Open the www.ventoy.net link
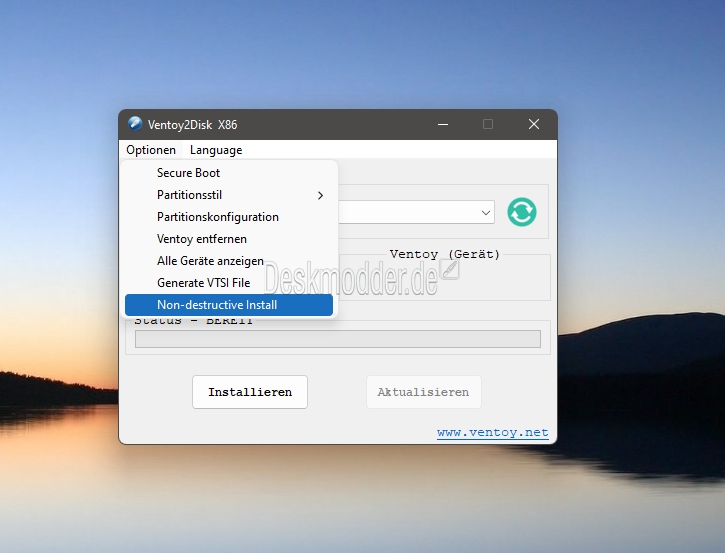Image resolution: width=725 pixels, height=553 pixels. 492,433
